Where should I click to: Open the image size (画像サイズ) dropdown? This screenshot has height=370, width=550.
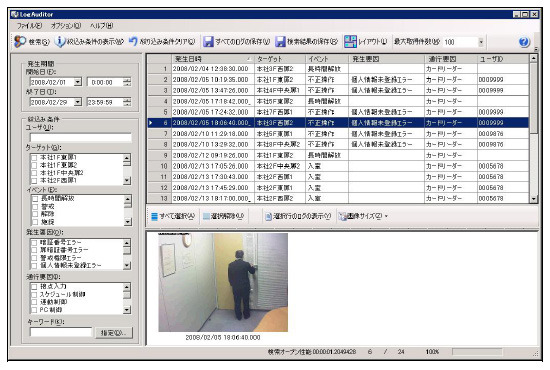point(386,216)
